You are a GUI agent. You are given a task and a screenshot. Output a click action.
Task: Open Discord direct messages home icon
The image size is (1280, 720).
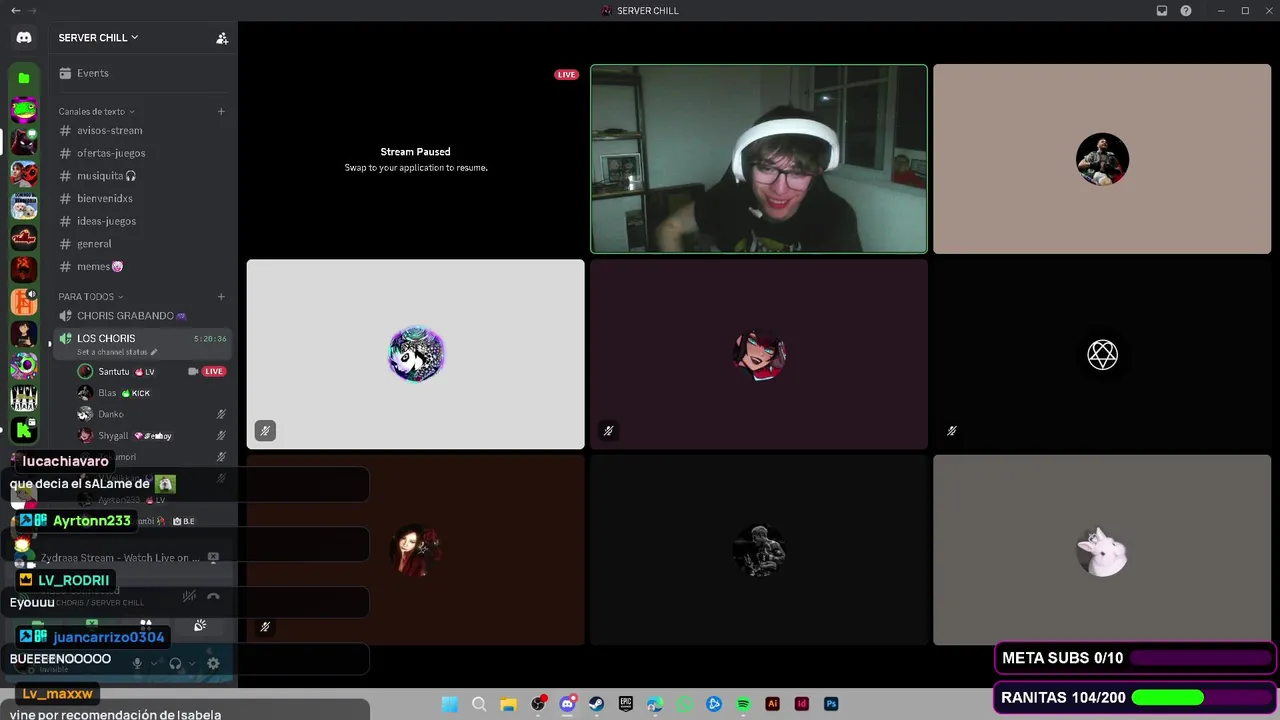[24, 37]
